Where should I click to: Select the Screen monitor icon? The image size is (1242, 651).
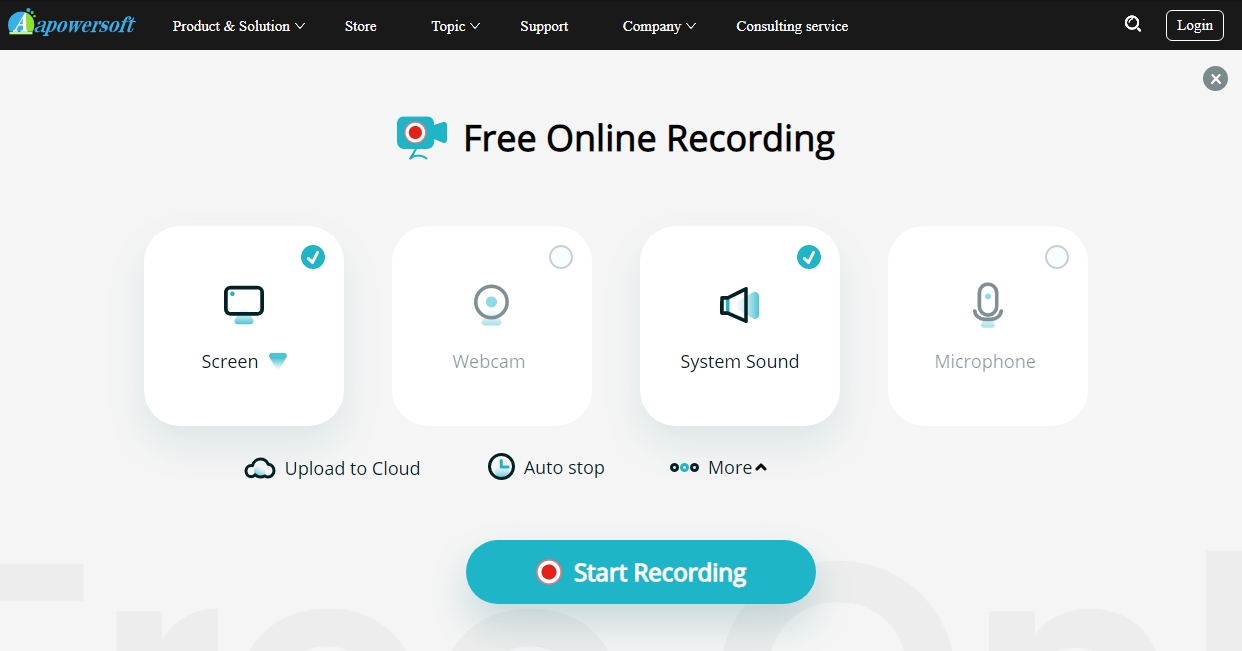point(243,302)
